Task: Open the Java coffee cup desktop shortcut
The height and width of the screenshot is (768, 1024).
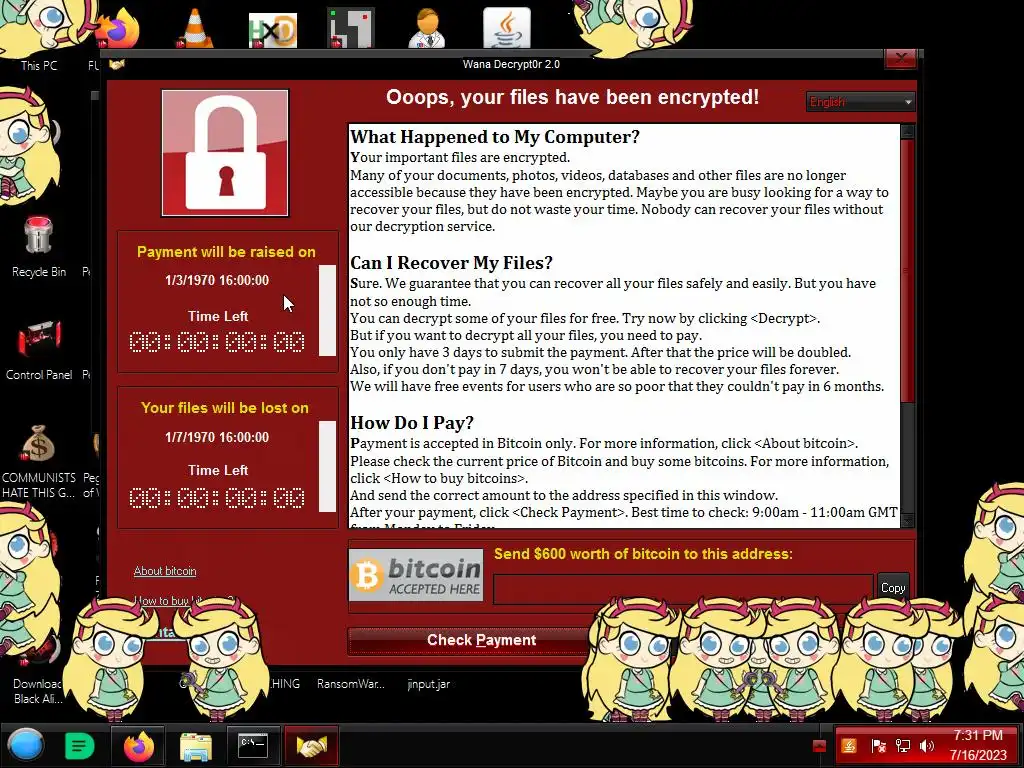Action: [x=507, y=28]
